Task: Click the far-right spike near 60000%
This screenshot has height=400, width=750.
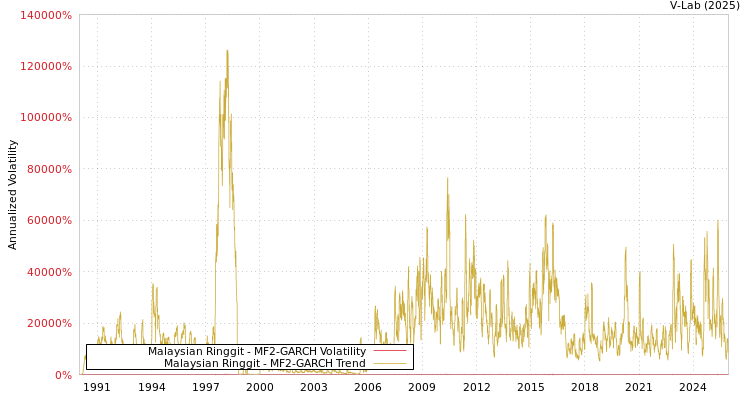Action: tap(717, 221)
